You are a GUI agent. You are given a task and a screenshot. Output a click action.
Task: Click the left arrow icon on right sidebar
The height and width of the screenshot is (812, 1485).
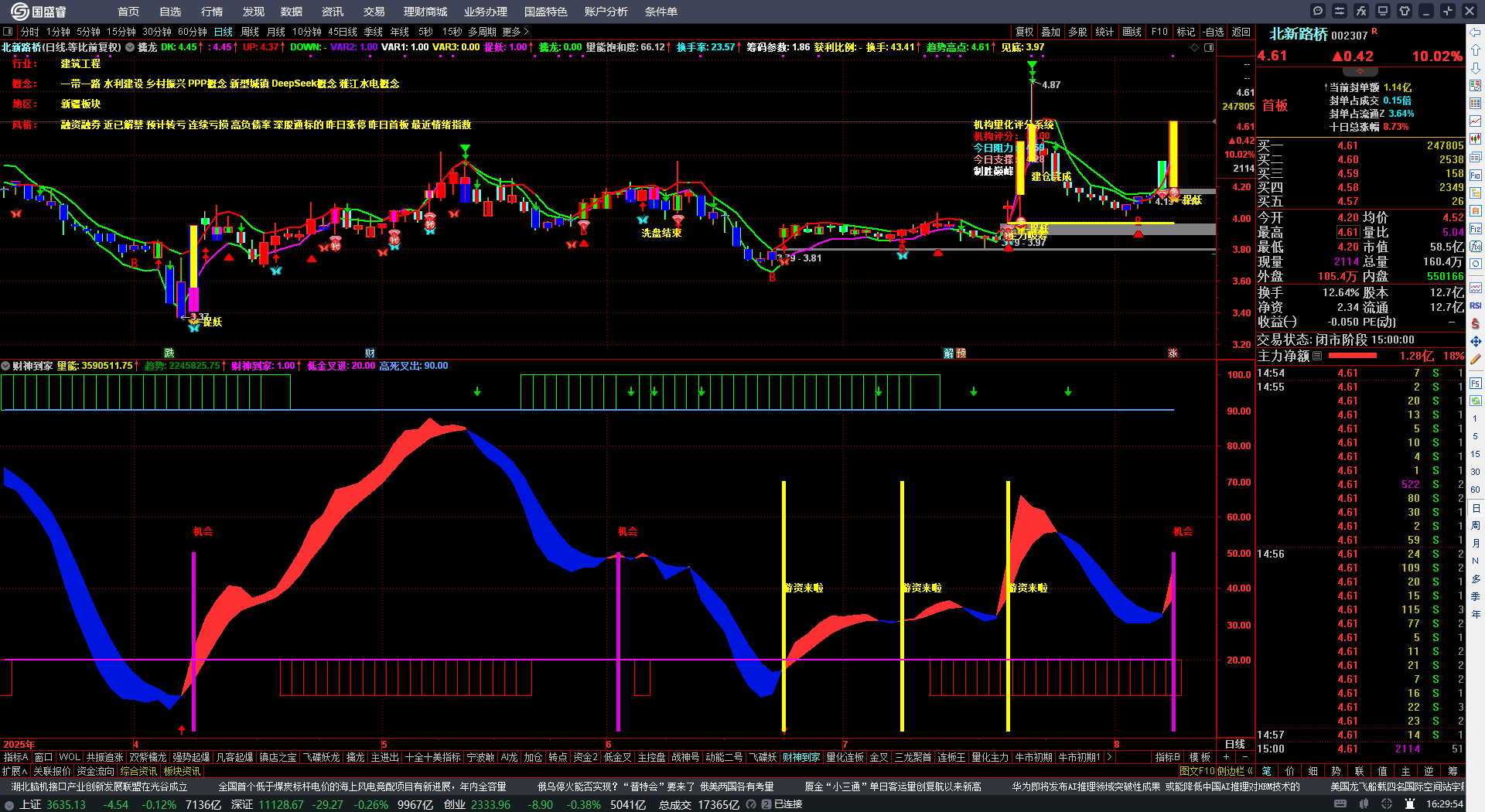pyautogui.click(x=1476, y=32)
